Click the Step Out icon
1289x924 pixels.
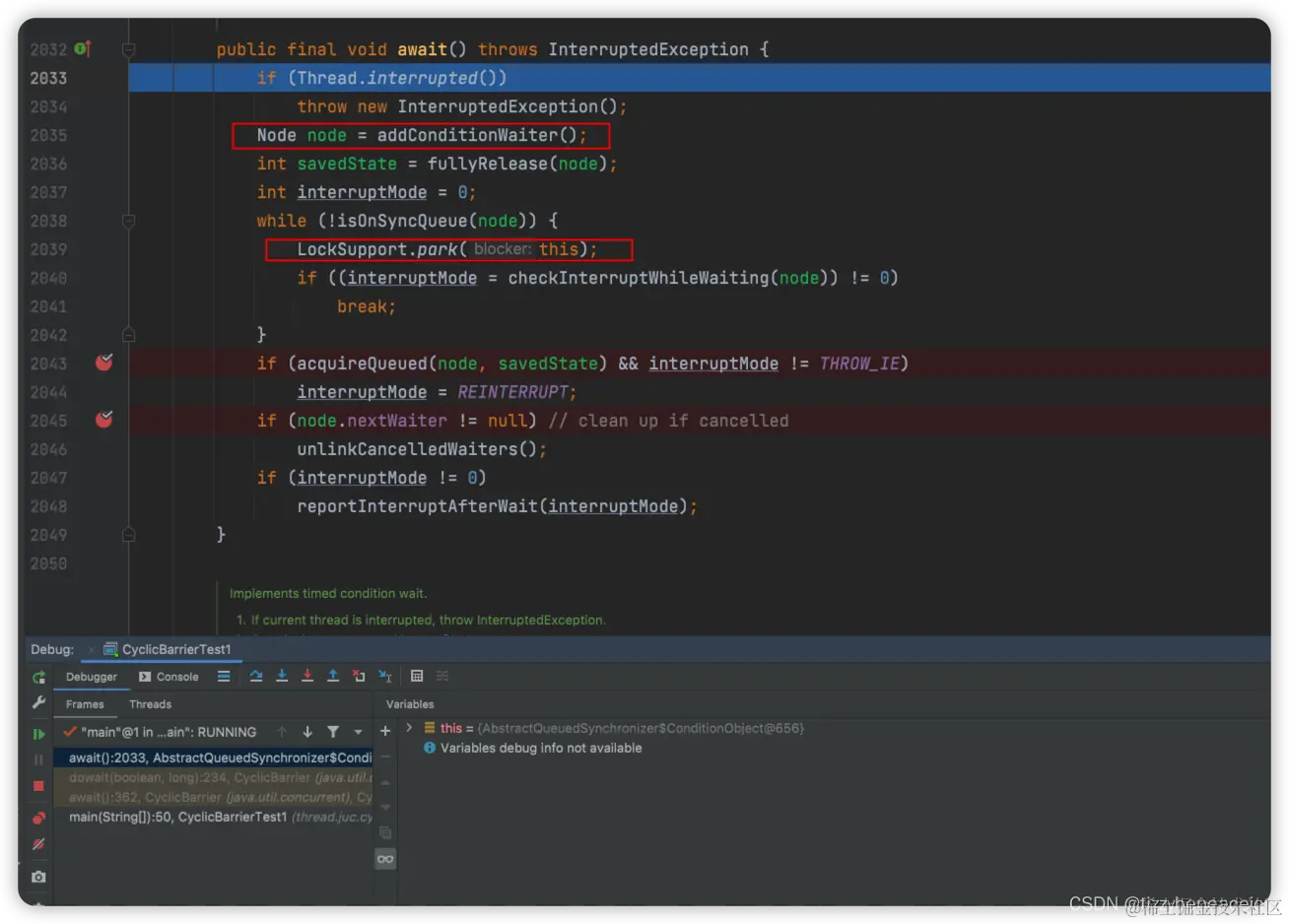click(x=333, y=676)
